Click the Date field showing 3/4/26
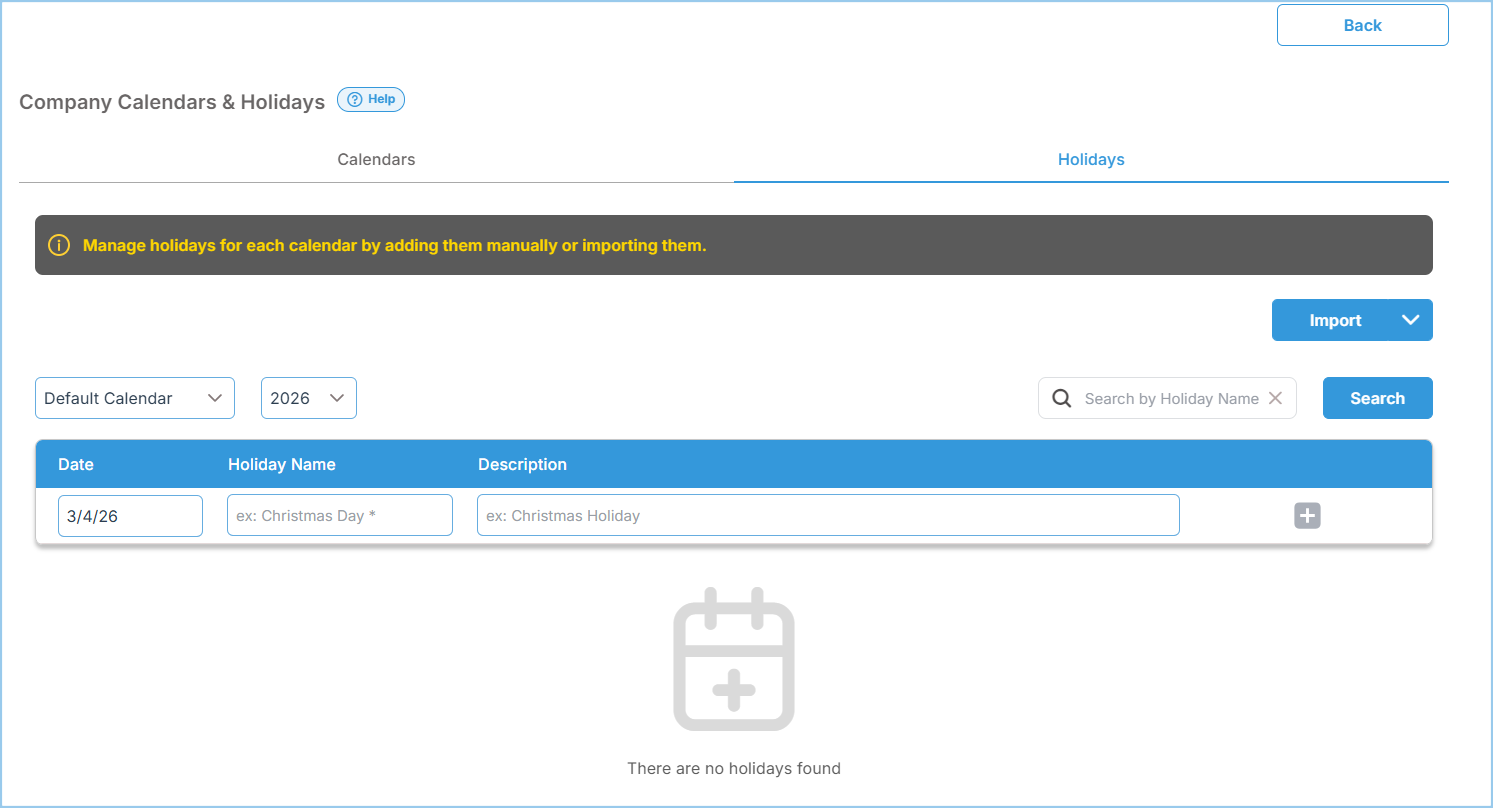The image size is (1493, 808). tap(130, 516)
